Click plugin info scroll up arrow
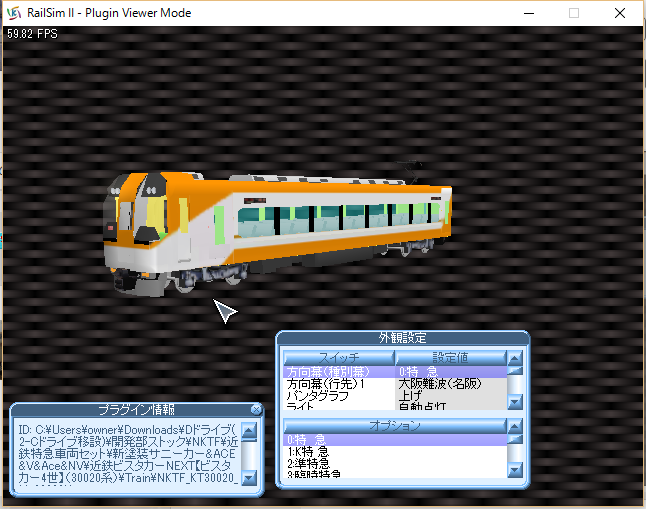This screenshot has height=509, width=646. (x=249, y=430)
